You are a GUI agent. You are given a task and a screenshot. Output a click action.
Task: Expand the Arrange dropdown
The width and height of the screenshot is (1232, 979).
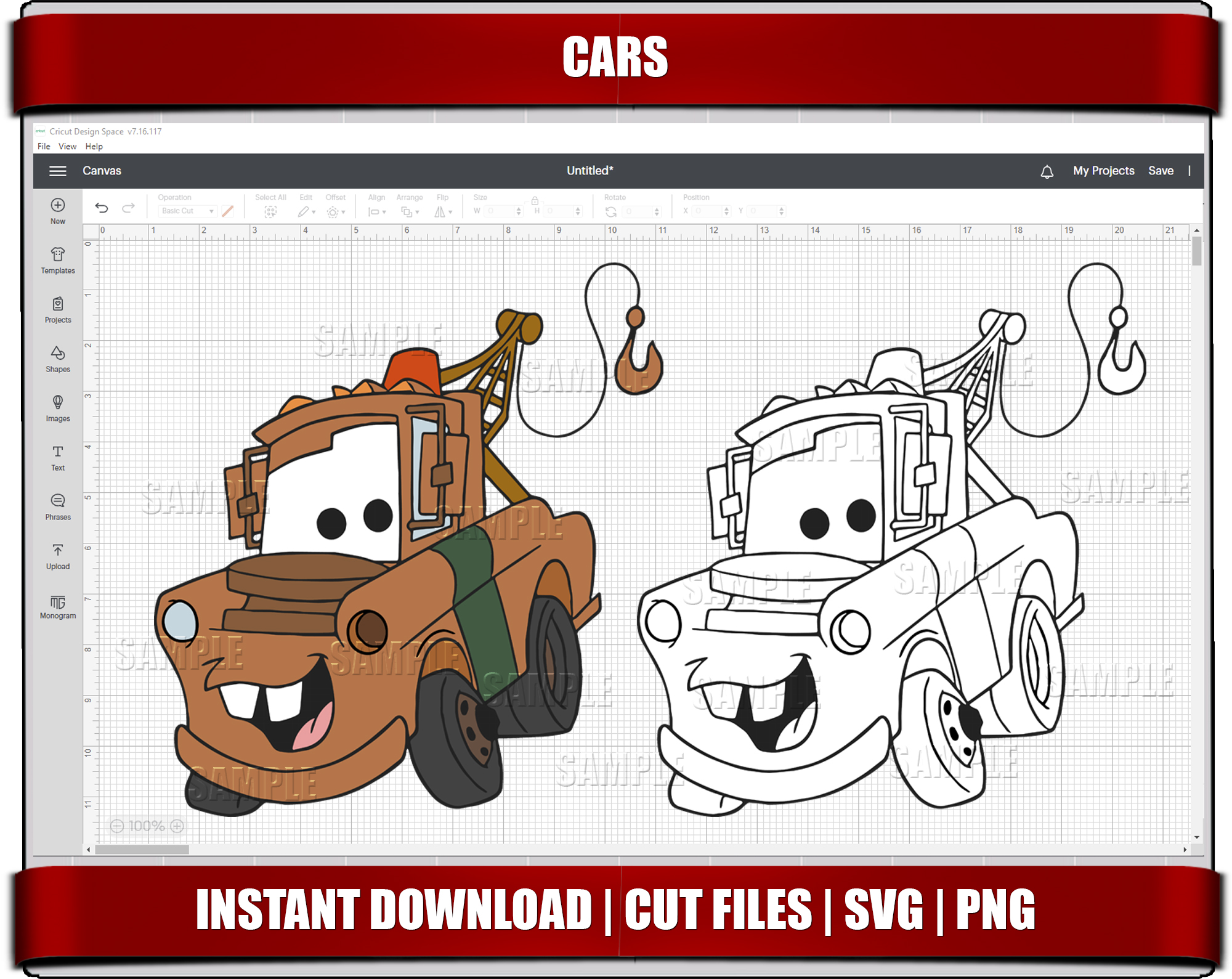(x=410, y=212)
